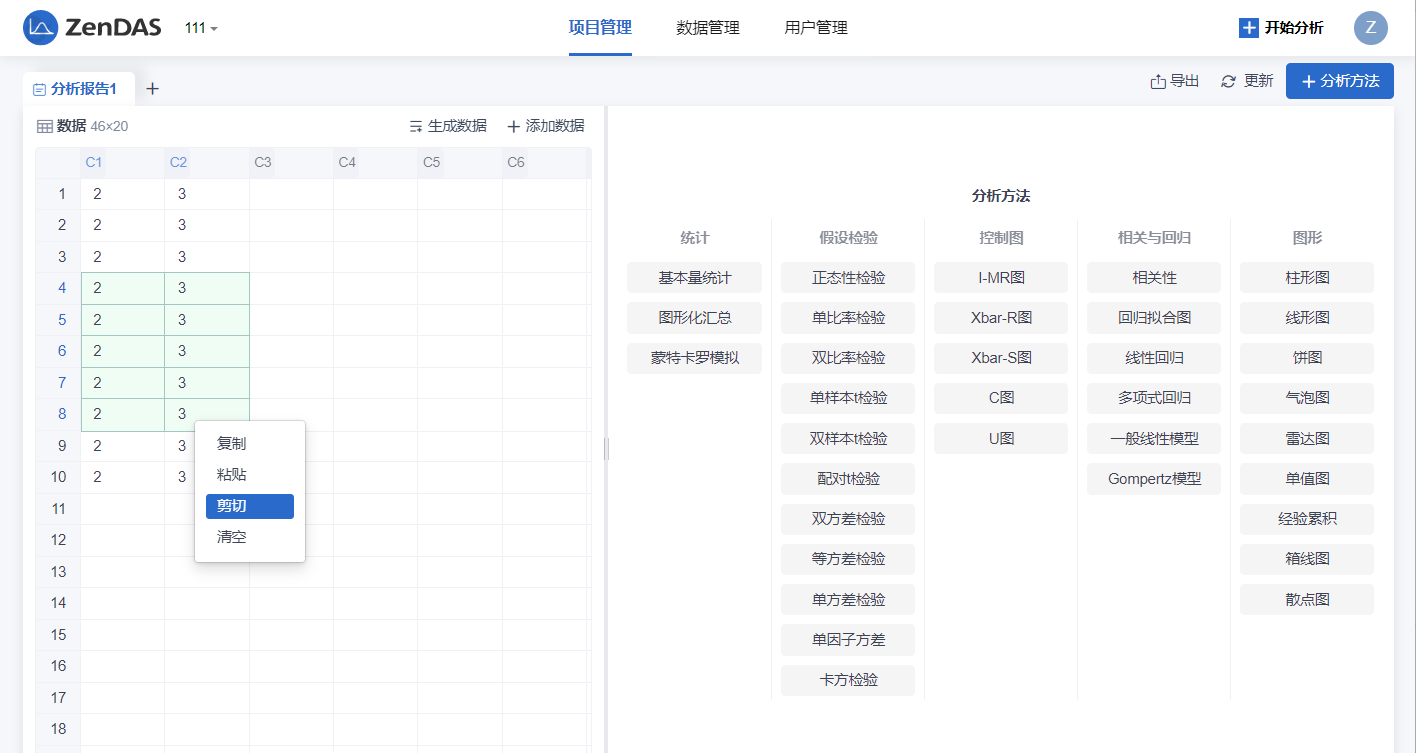Select 单比率检验 test
Viewport: 1416px width, 753px height.
(x=848, y=318)
